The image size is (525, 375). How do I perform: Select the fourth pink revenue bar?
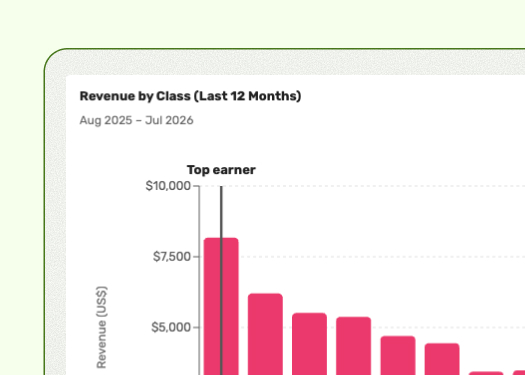point(354,346)
